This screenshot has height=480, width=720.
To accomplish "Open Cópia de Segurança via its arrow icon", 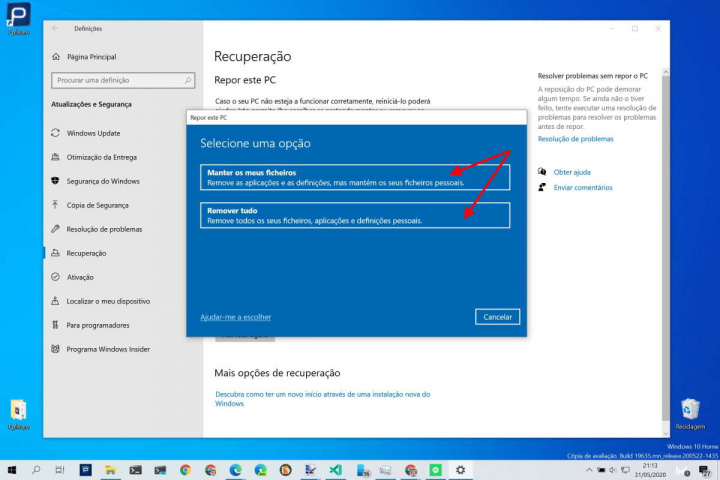I will tap(56, 205).
